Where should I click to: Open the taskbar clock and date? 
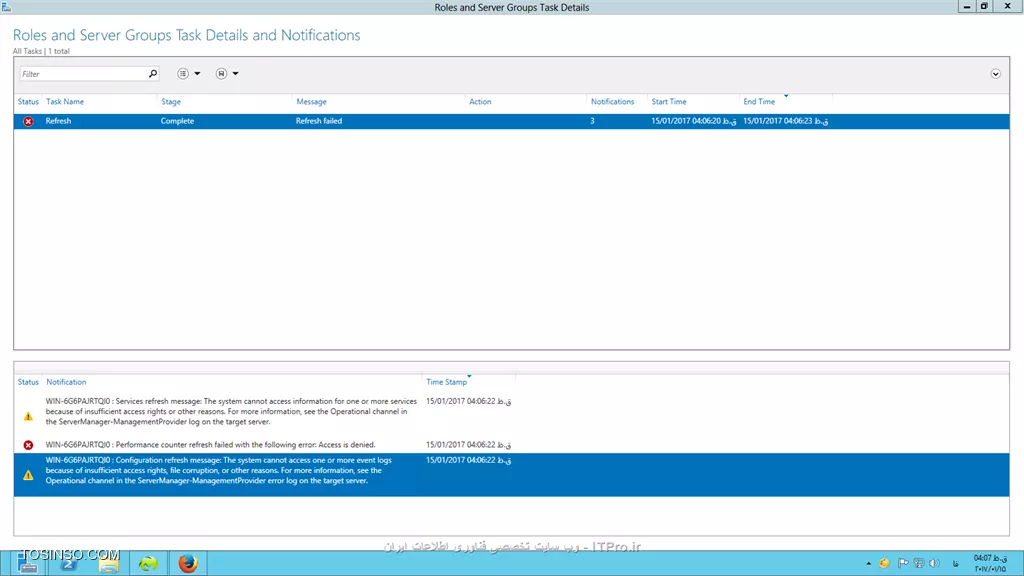pos(990,563)
